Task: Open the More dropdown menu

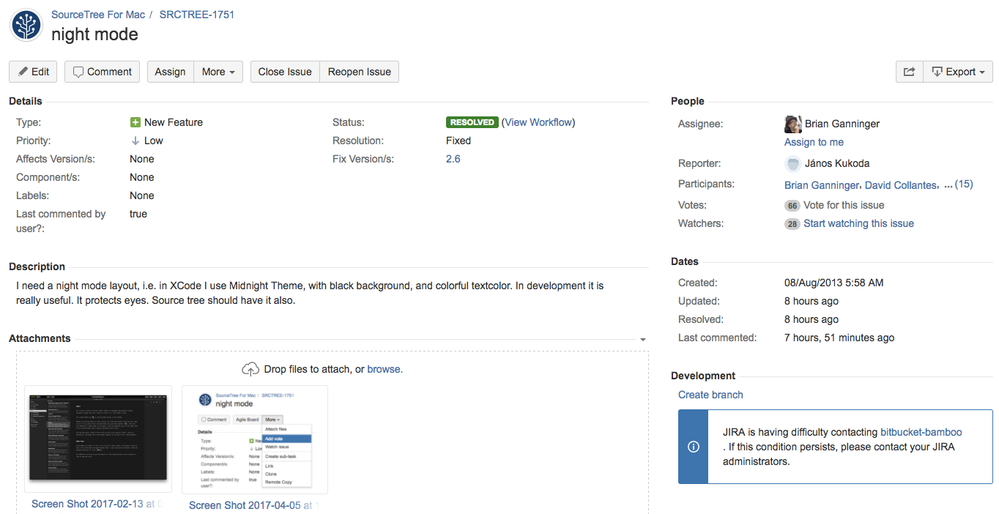Action: click(x=218, y=72)
